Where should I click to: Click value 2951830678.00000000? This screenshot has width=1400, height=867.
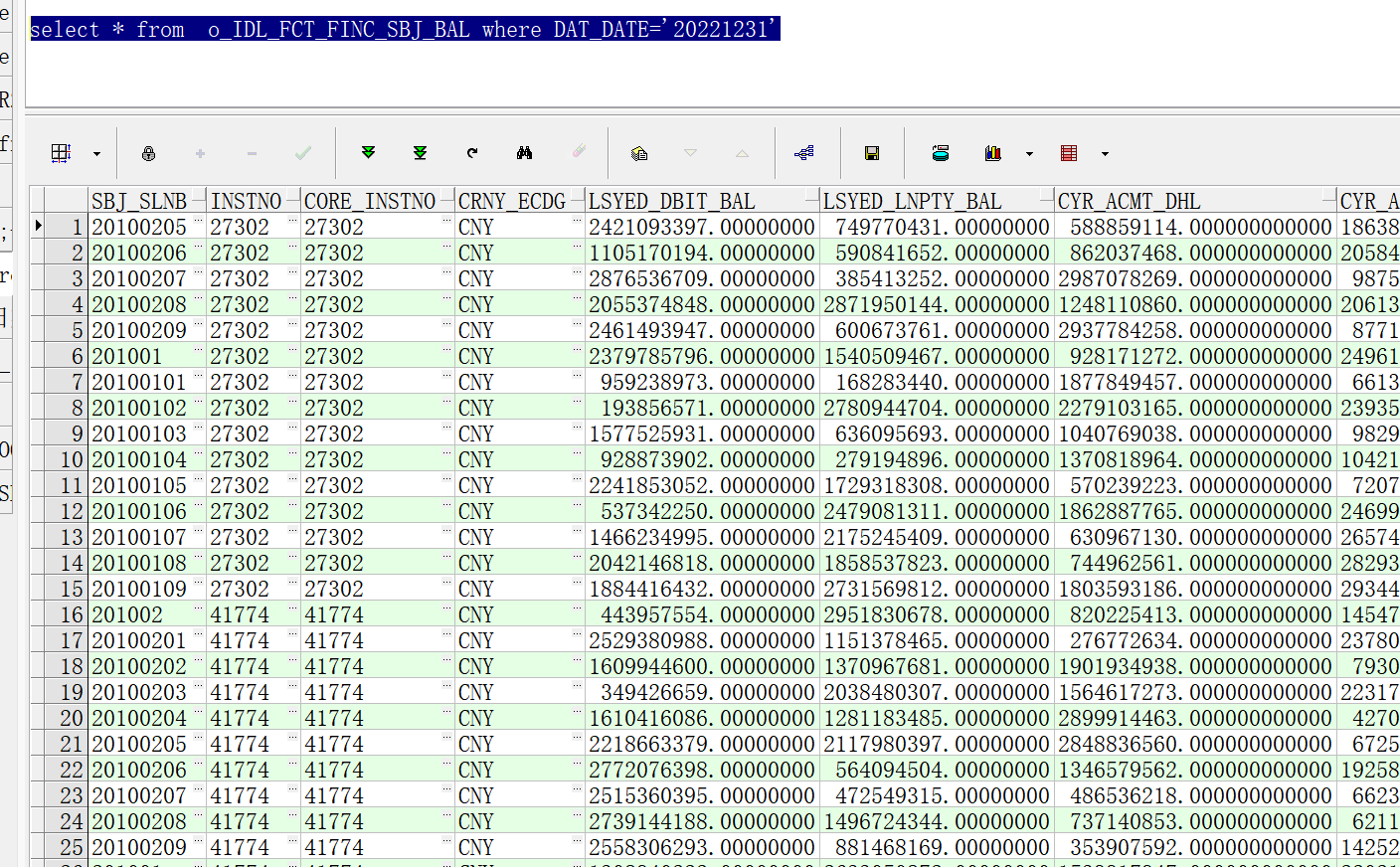point(937,614)
